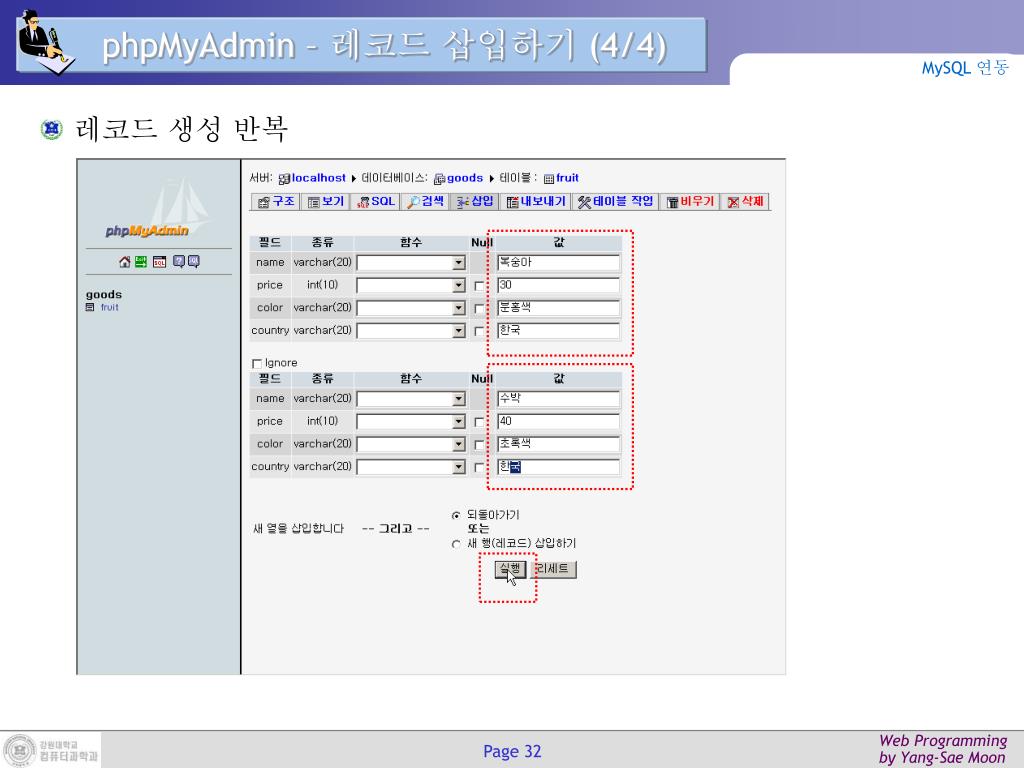Toggle Null checkbox for color, second record
The width and height of the screenshot is (1024, 768).
coord(479,445)
